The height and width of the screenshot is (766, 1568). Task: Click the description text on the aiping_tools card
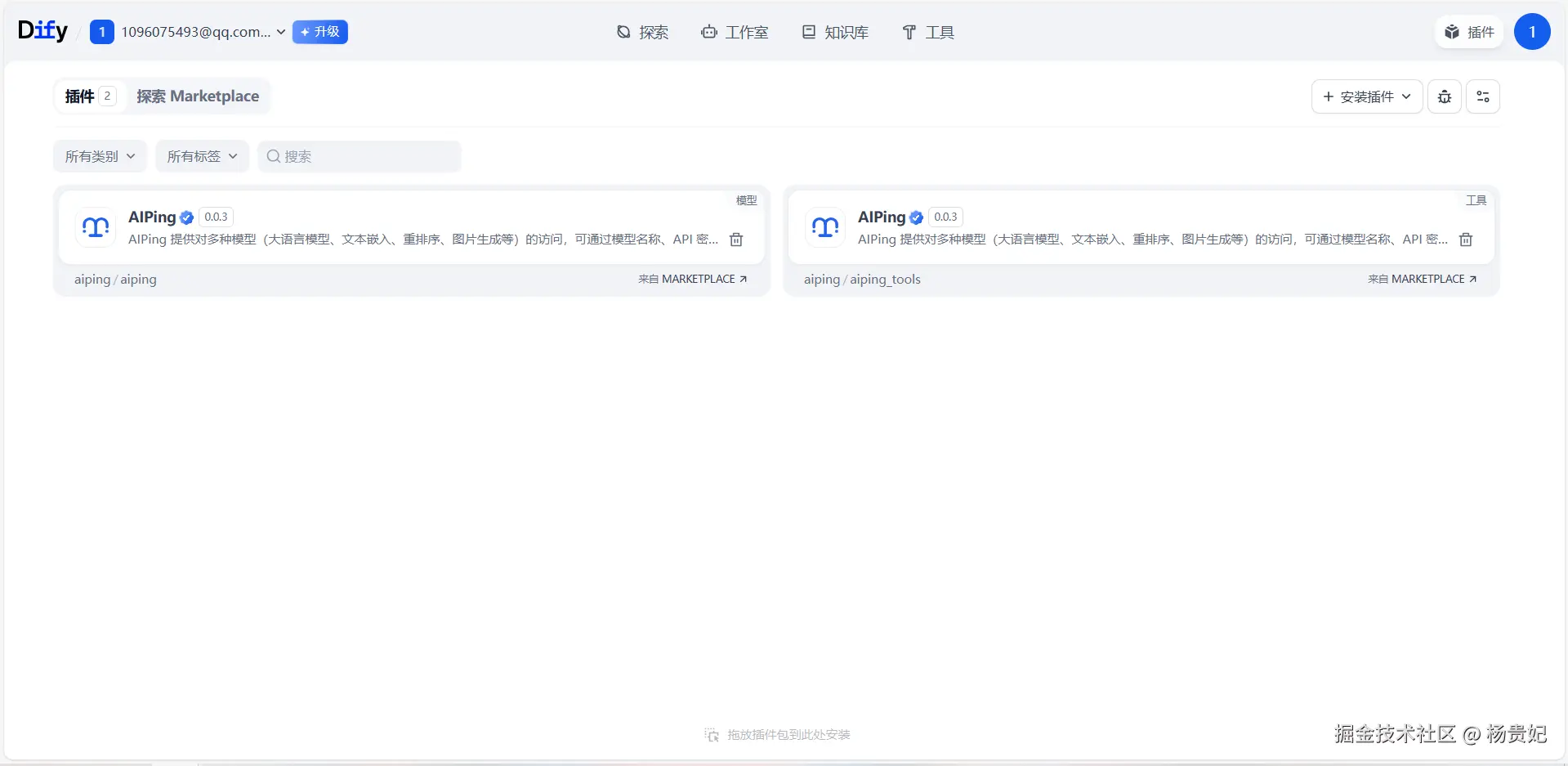pyautogui.click(x=1153, y=240)
